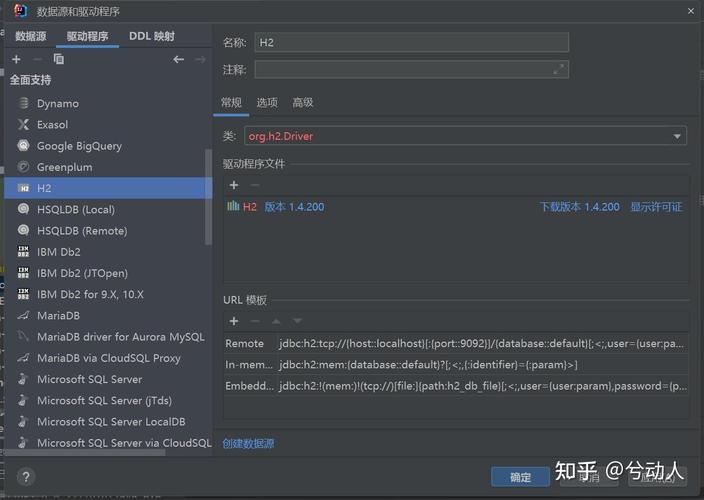Click 下载版本 1.4.200 link
Viewport: 704px width, 500px height.
coord(580,207)
